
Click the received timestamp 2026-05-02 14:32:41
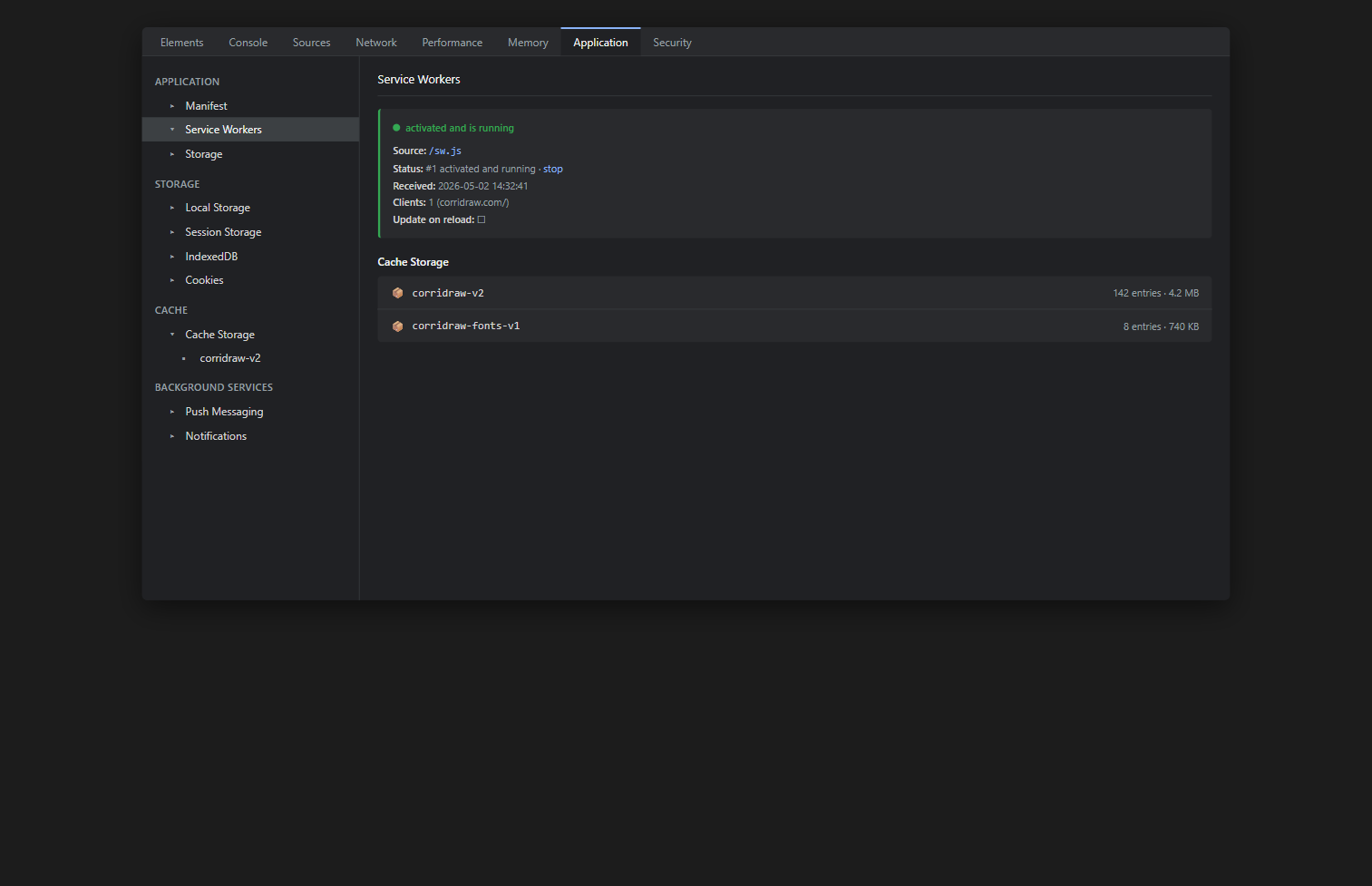pyautogui.click(x=482, y=186)
